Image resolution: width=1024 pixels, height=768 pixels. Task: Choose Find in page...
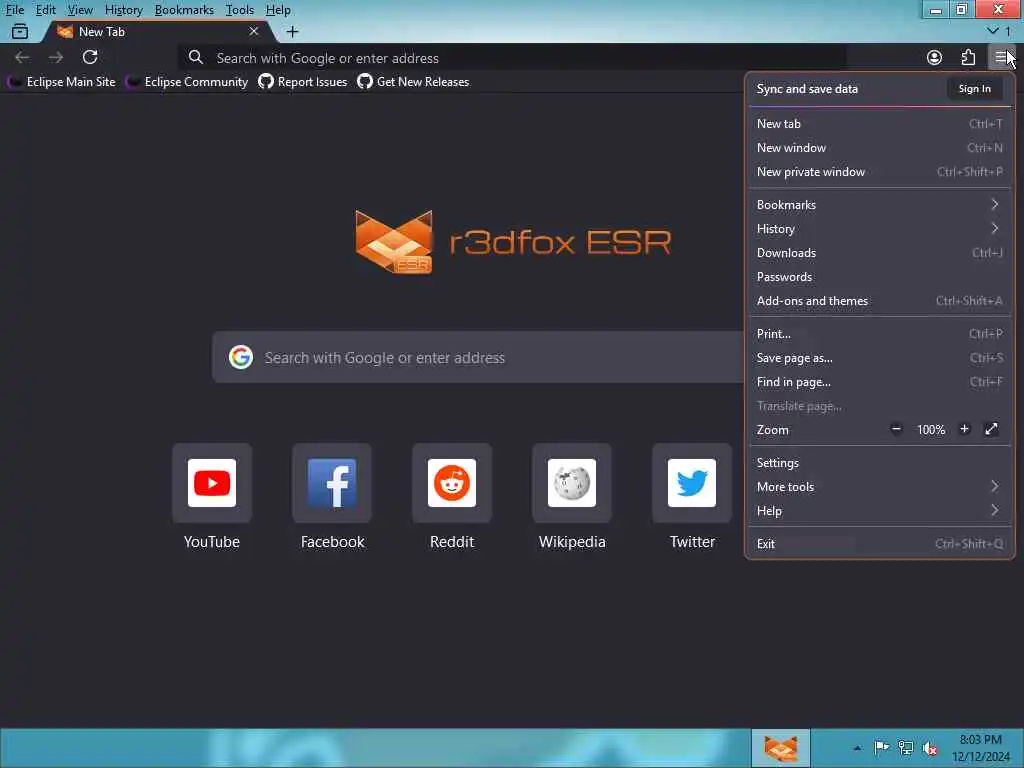(879, 383)
